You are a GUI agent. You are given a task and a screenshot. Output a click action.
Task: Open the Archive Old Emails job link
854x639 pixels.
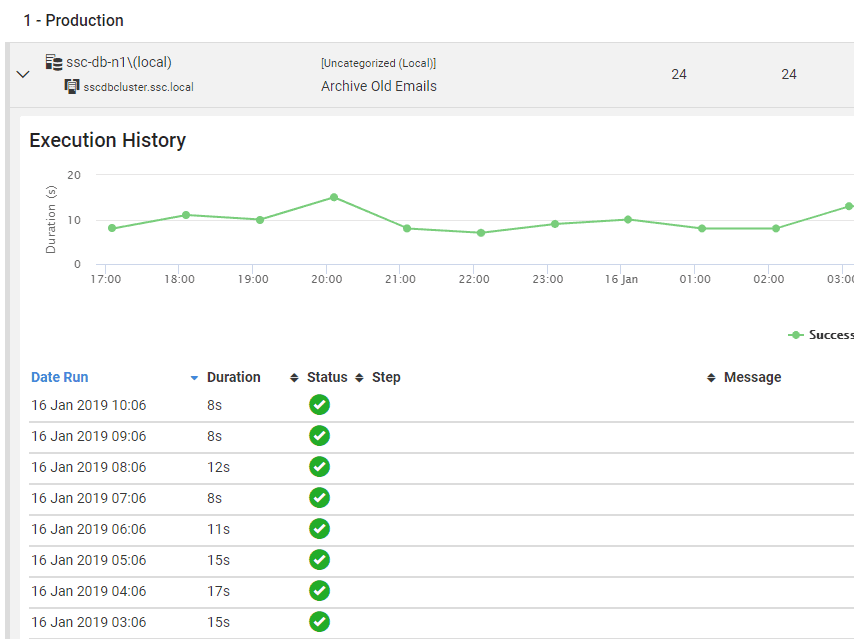(378, 86)
